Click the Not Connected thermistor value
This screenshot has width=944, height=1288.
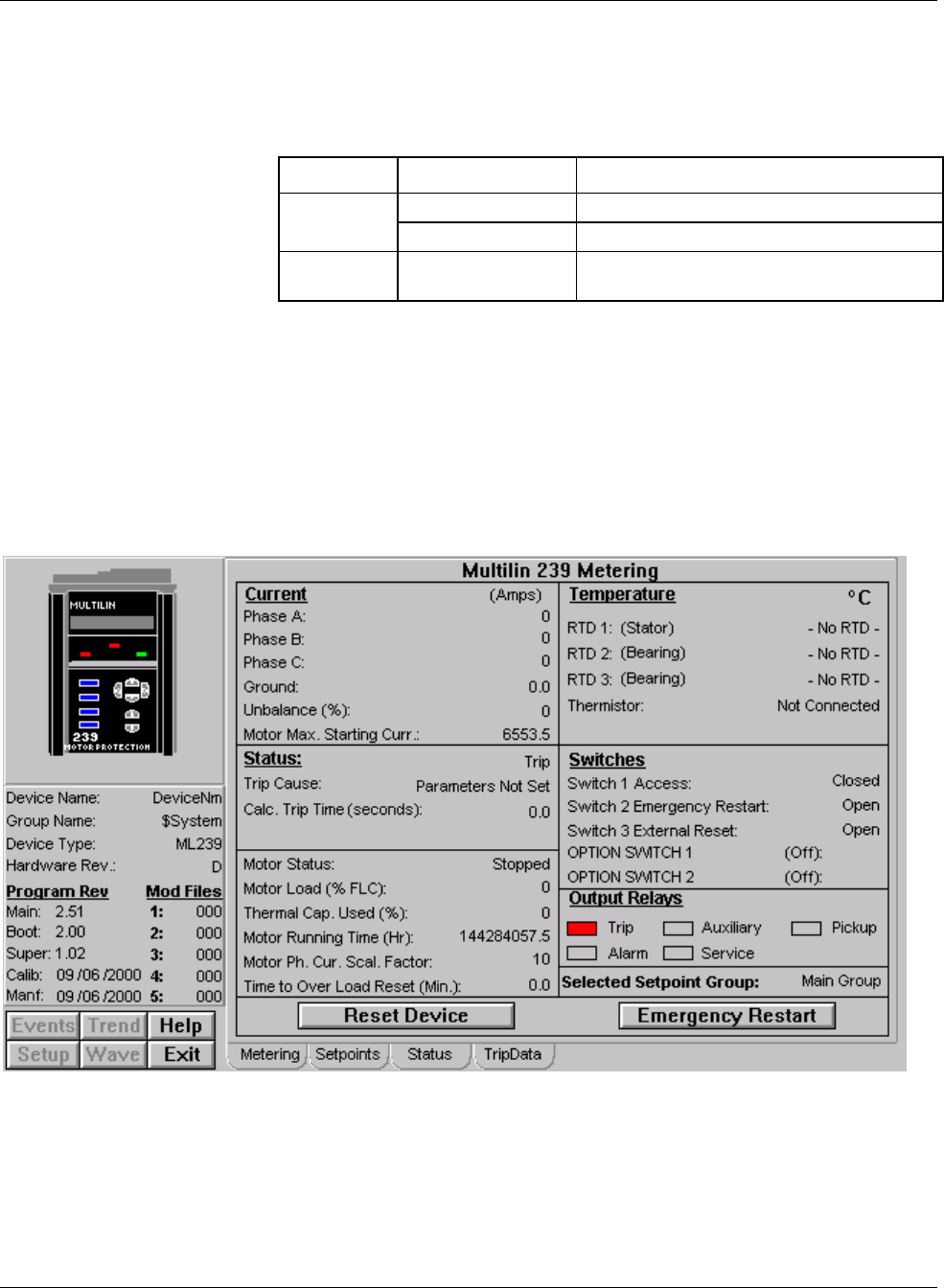[828, 705]
